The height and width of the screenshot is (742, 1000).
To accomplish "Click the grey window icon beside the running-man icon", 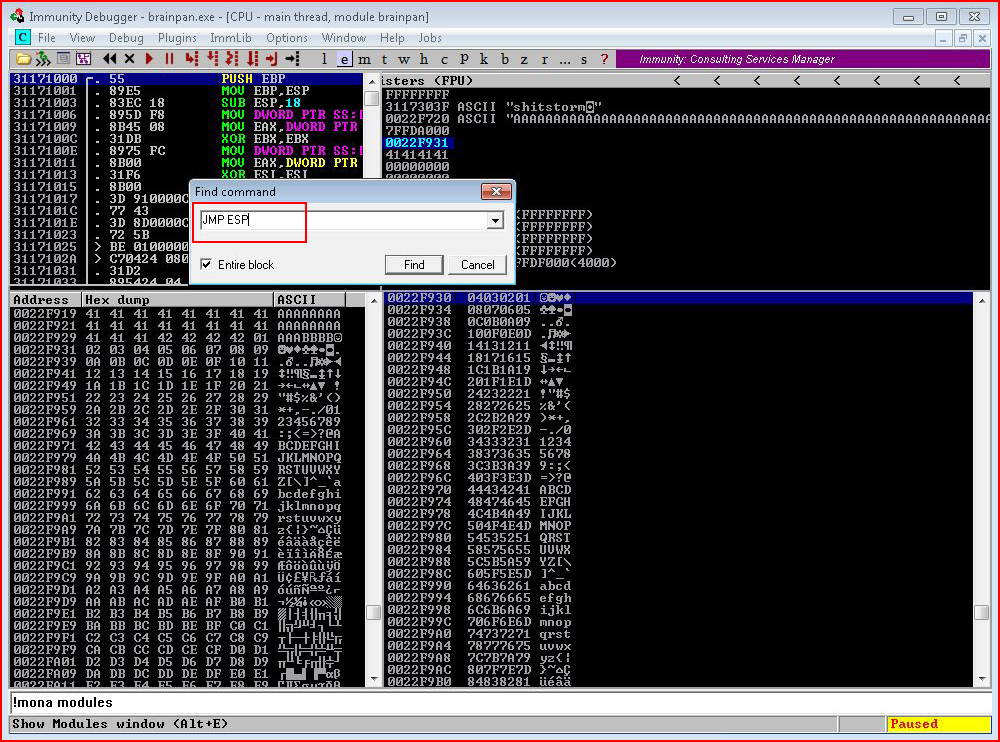I will tap(63, 59).
